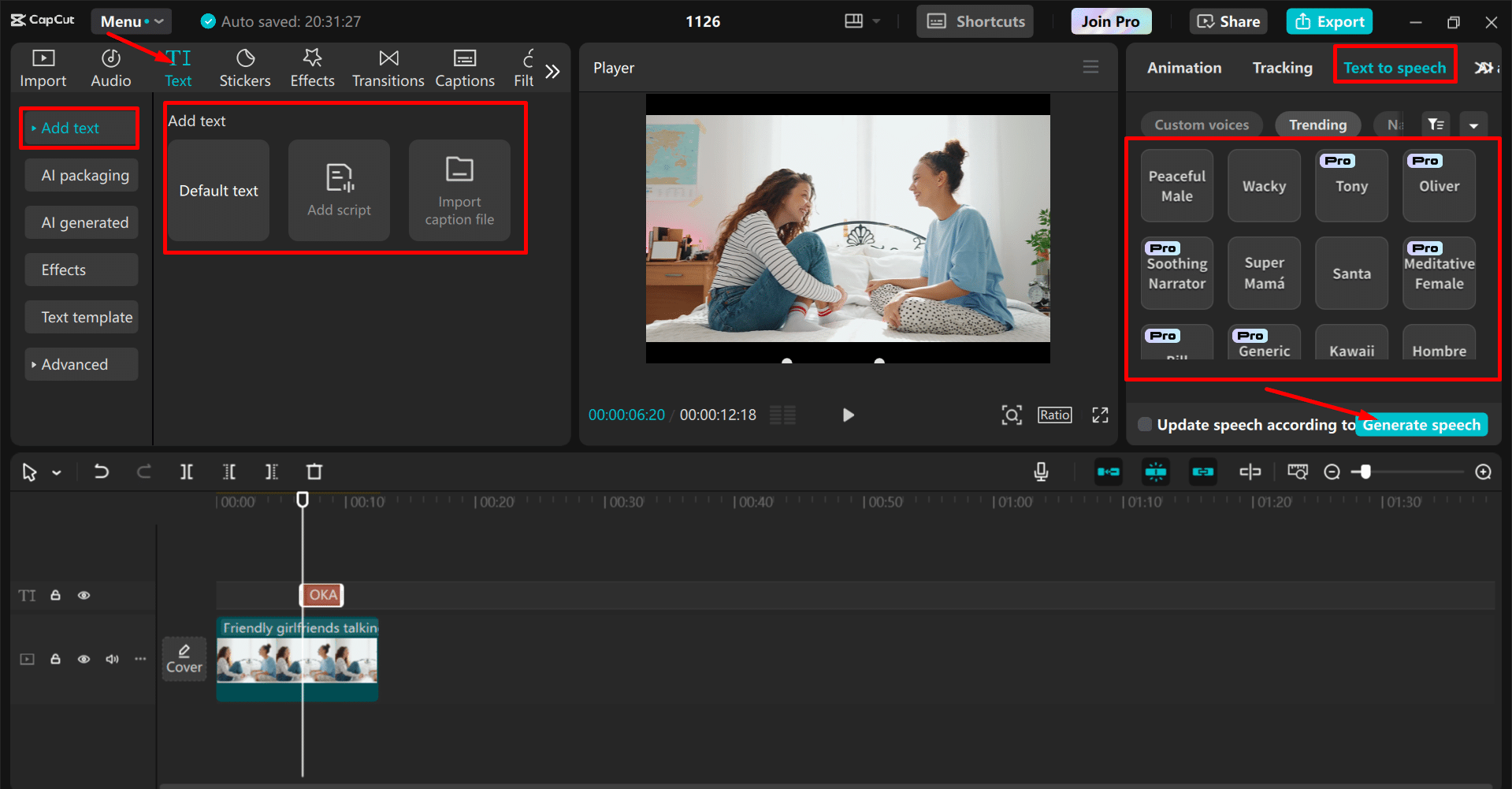Open the Menu dropdown

[x=131, y=21]
